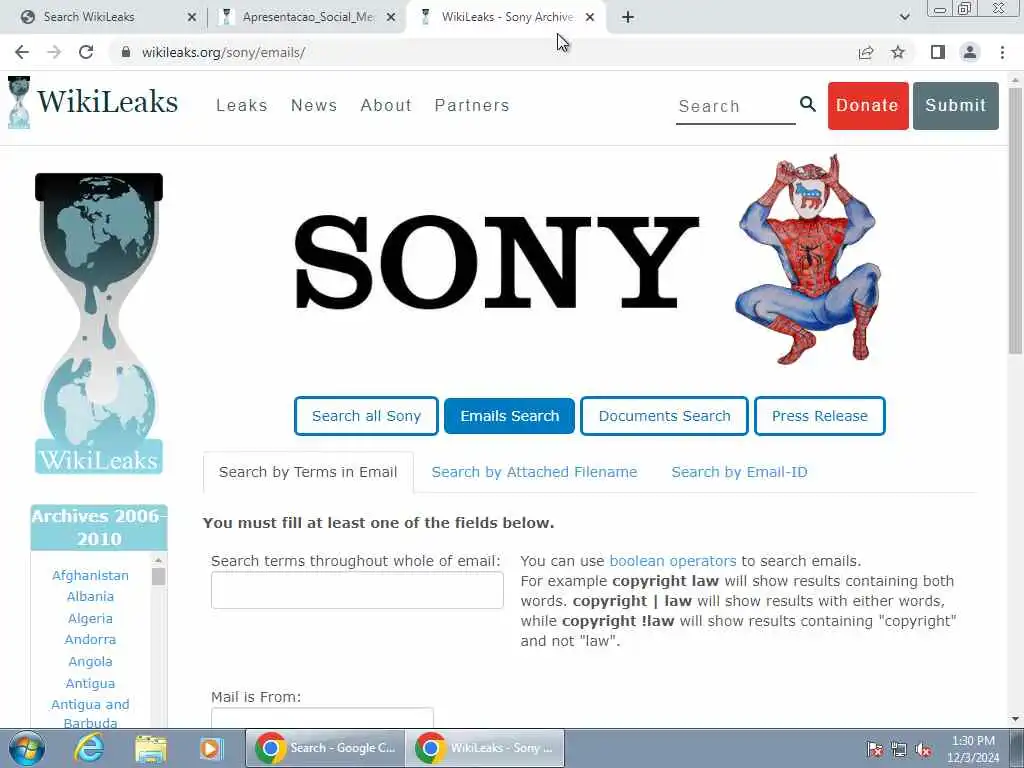Open the browser side panel icon
The image size is (1024, 768).
pyautogui.click(x=938, y=52)
